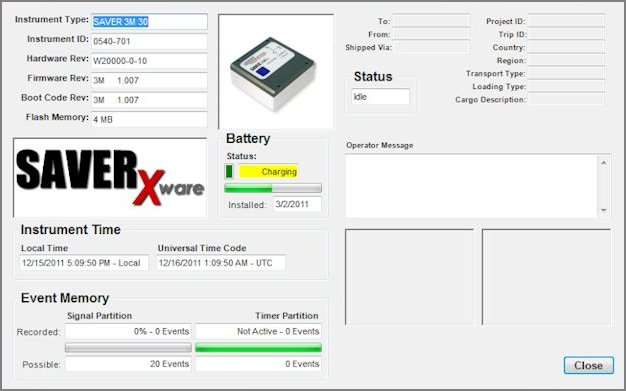This screenshot has width=626, height=391.
Task: Click the Hardware Rev field W20000-0-10
Action: click(x=149, y=61)
